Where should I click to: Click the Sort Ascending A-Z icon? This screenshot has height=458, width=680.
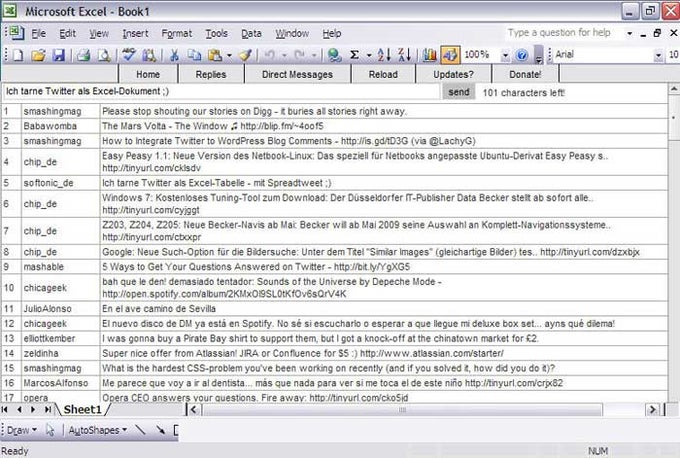(x=384, y=55)
